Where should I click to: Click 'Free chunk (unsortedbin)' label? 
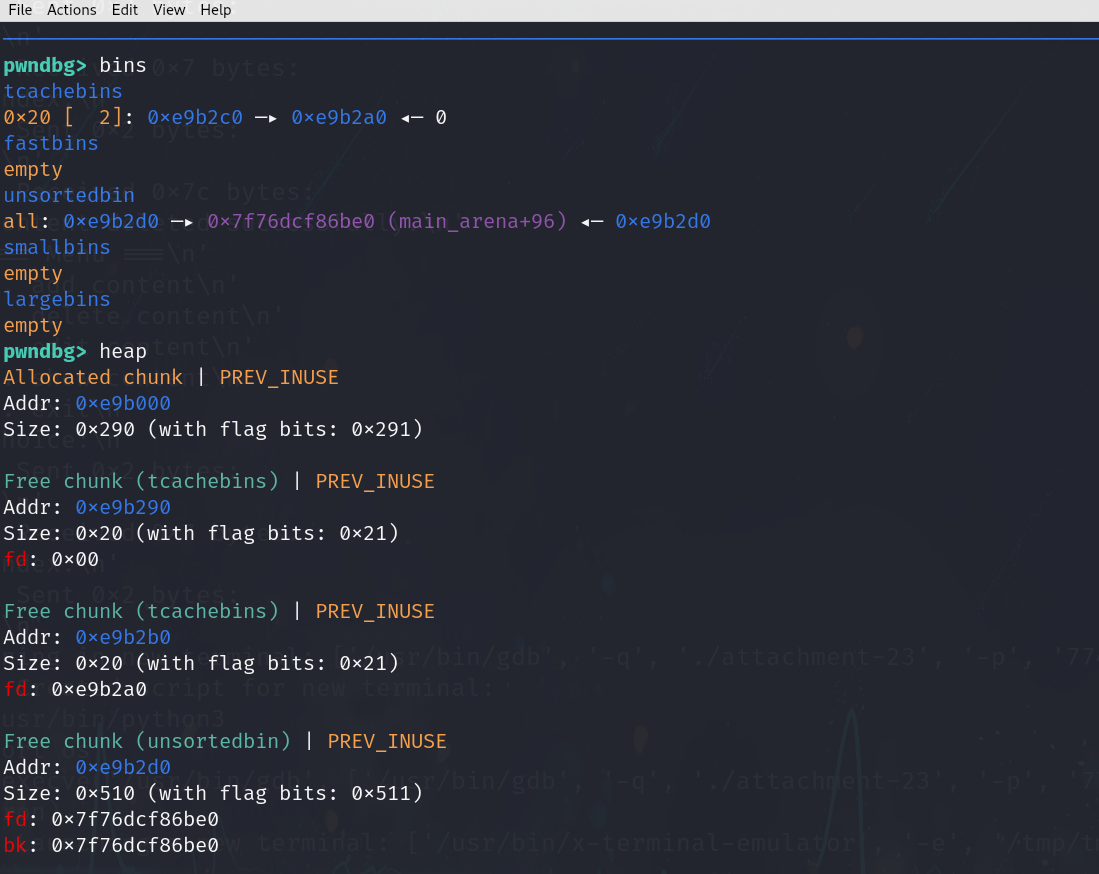[x=147, y=742]
